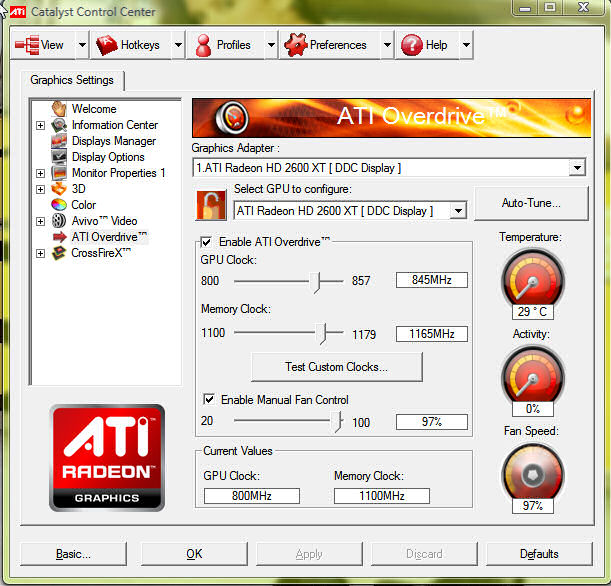Select Displays Manager in the tree
The height and width of the screenshot is (586, 611).
(114, 141)
